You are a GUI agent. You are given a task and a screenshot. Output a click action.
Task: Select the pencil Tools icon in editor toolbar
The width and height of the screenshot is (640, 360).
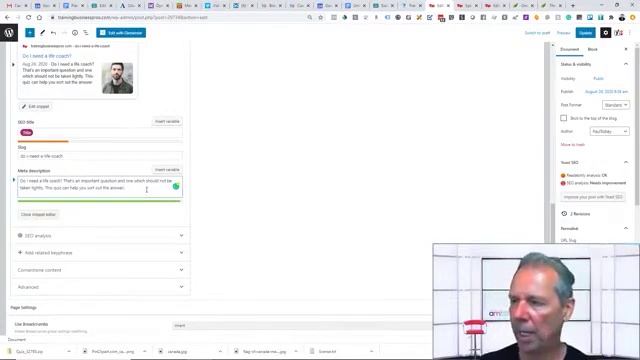pos(42,33)
